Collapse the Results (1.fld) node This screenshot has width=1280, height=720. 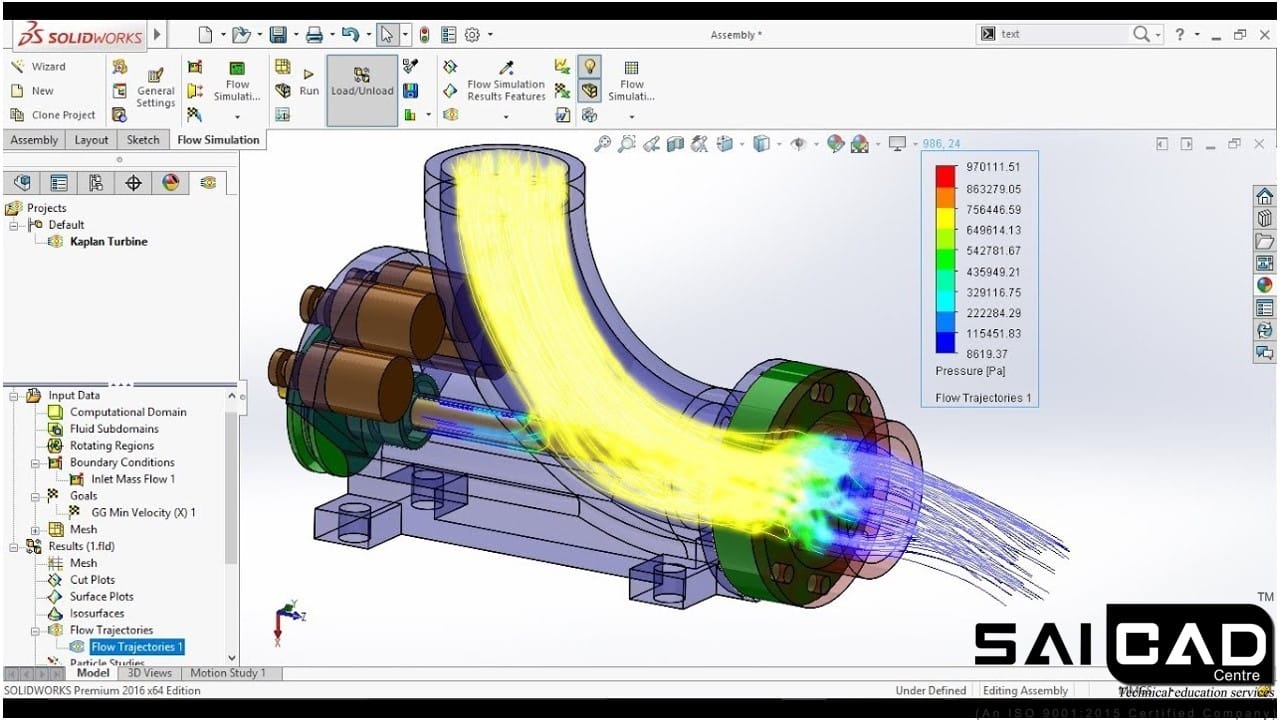(14, 547)
